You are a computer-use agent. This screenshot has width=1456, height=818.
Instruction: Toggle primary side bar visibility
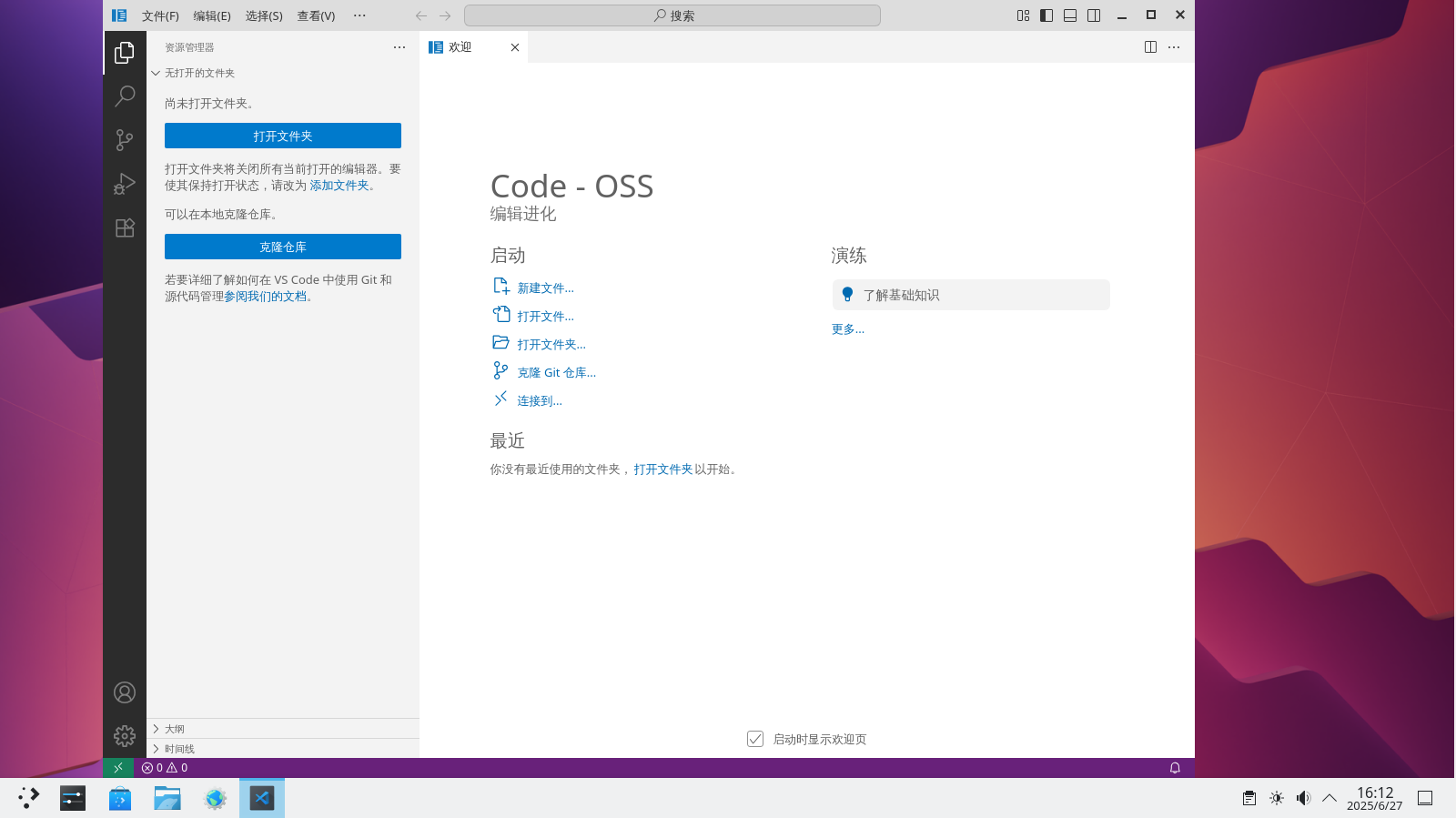[1046, 15]
